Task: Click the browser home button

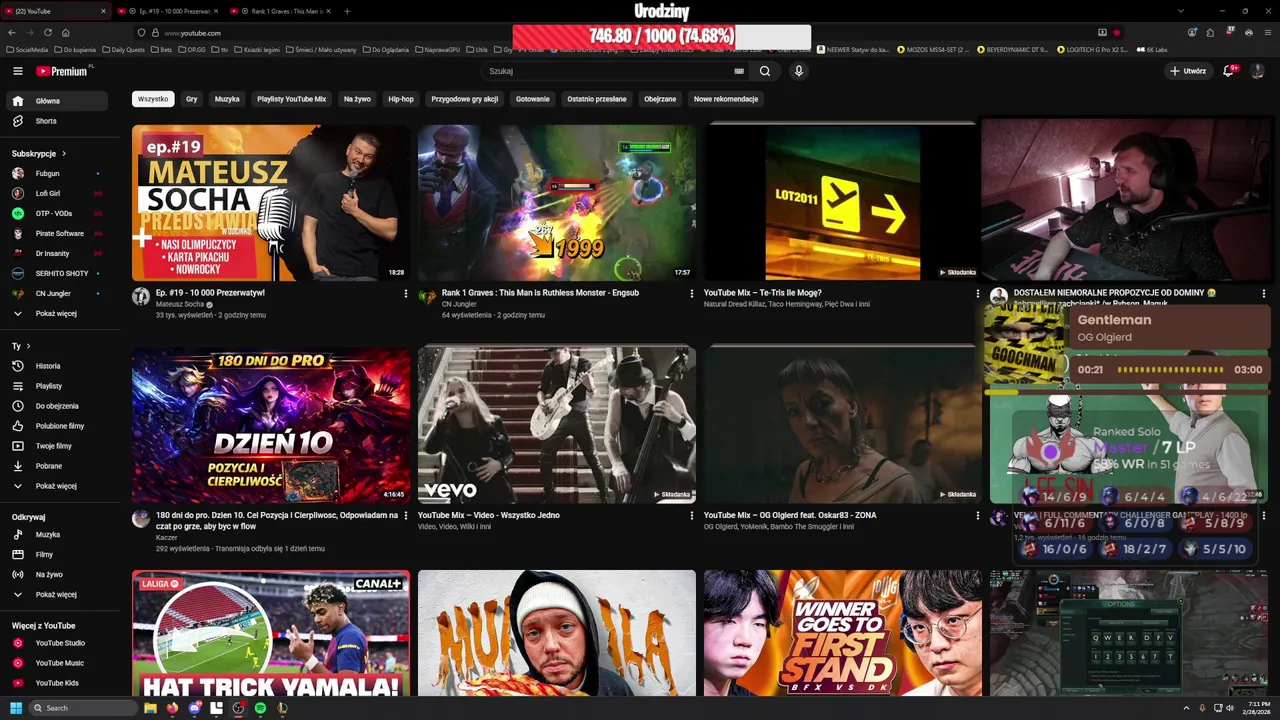Action: click(x=66, y=33)
